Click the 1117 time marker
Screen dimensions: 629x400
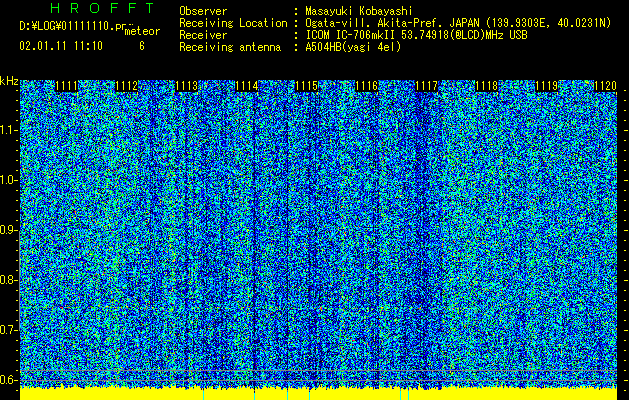[x=427, y=86]
